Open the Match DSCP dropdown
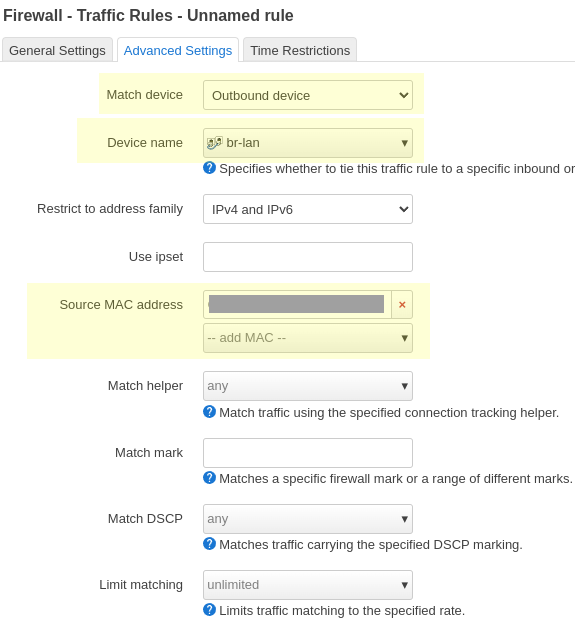This screenshot has height=623, width=575. coord(308,519)
